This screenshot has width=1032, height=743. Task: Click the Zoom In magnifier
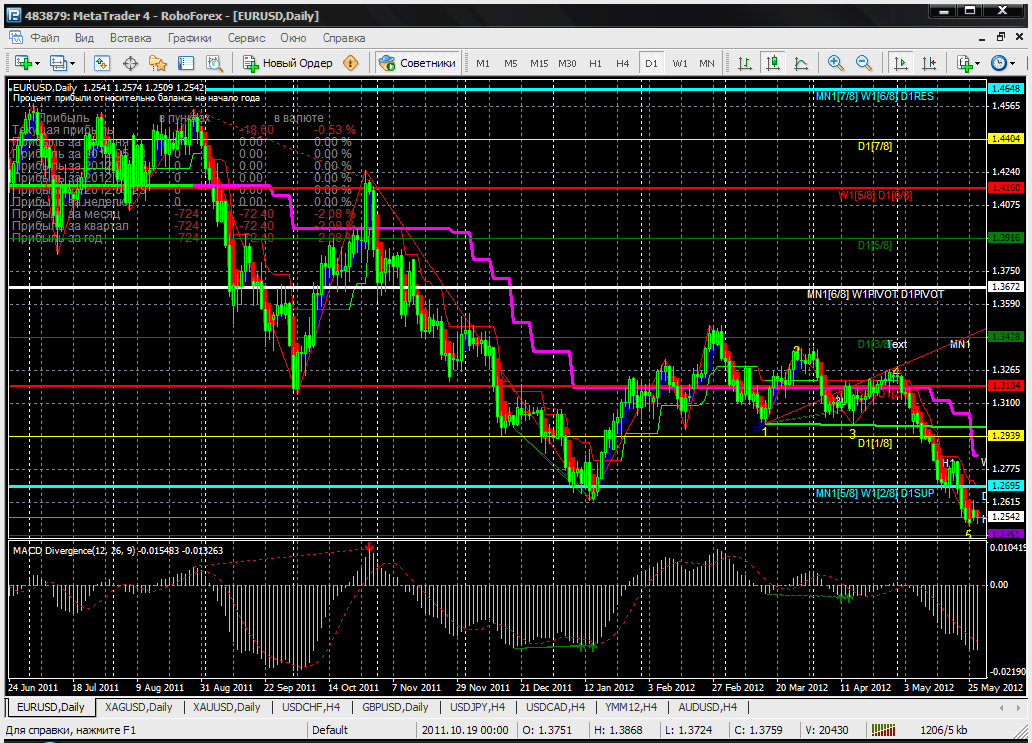click(836, 63)
